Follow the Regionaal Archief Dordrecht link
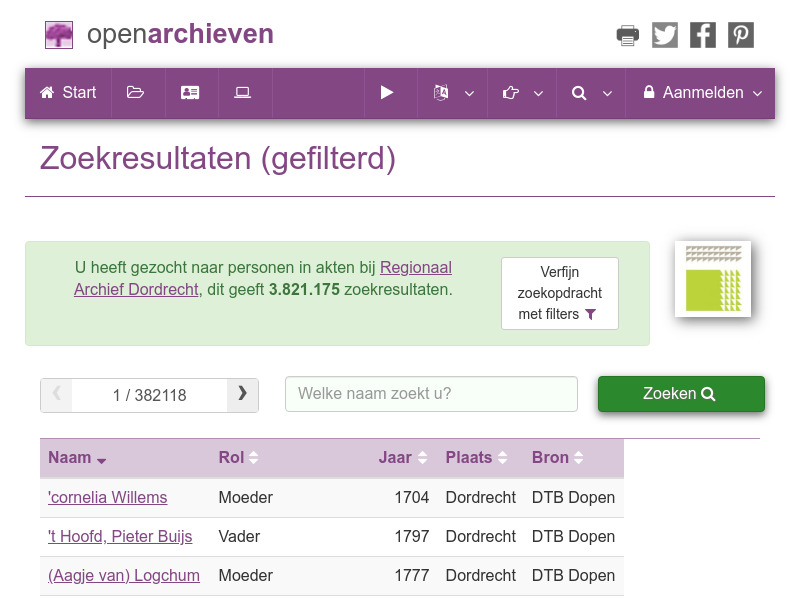Image resolution: width=800 pixels, height=600 pixels. [416, 267]
